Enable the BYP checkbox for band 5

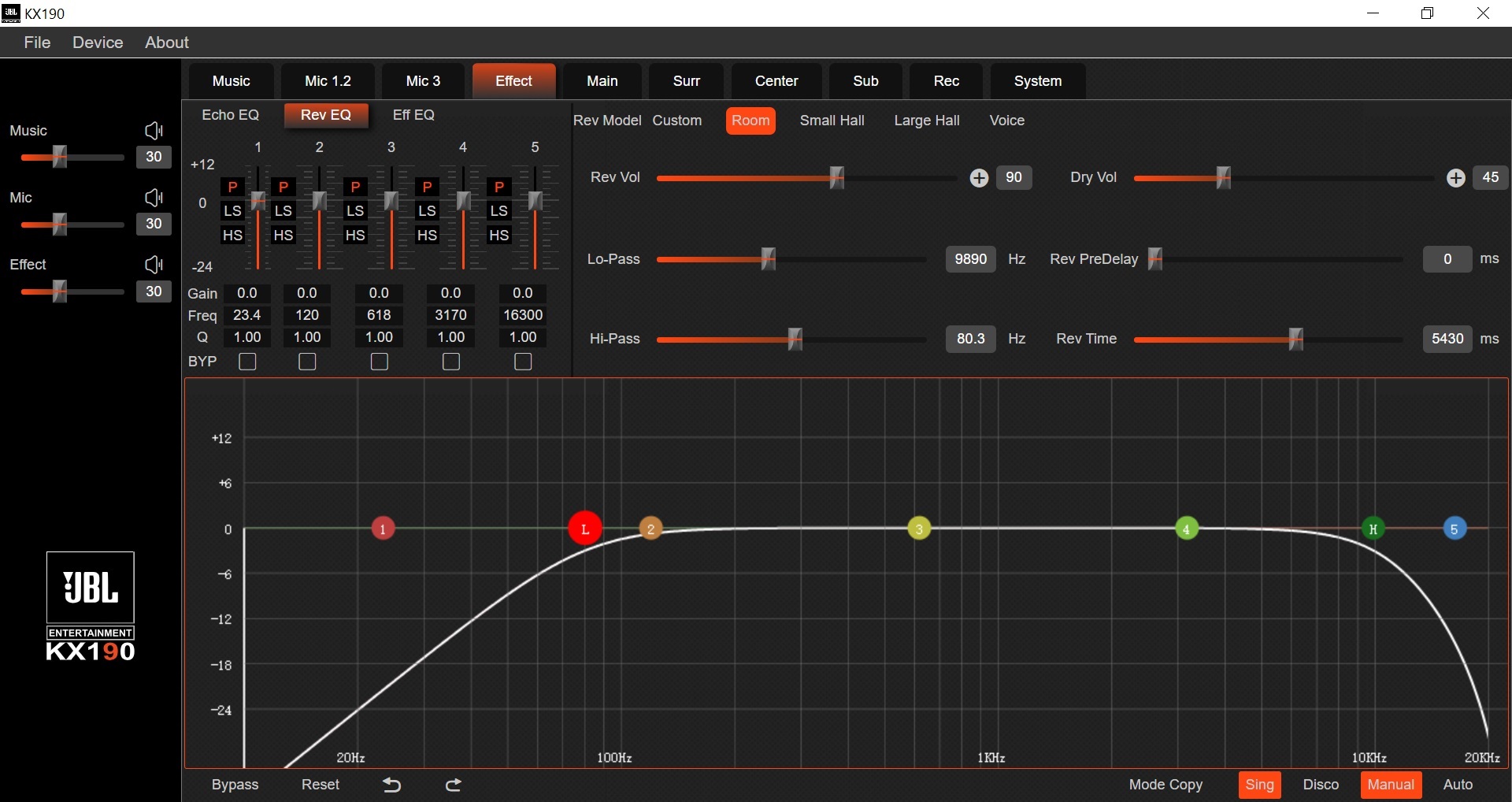[523, 362]
